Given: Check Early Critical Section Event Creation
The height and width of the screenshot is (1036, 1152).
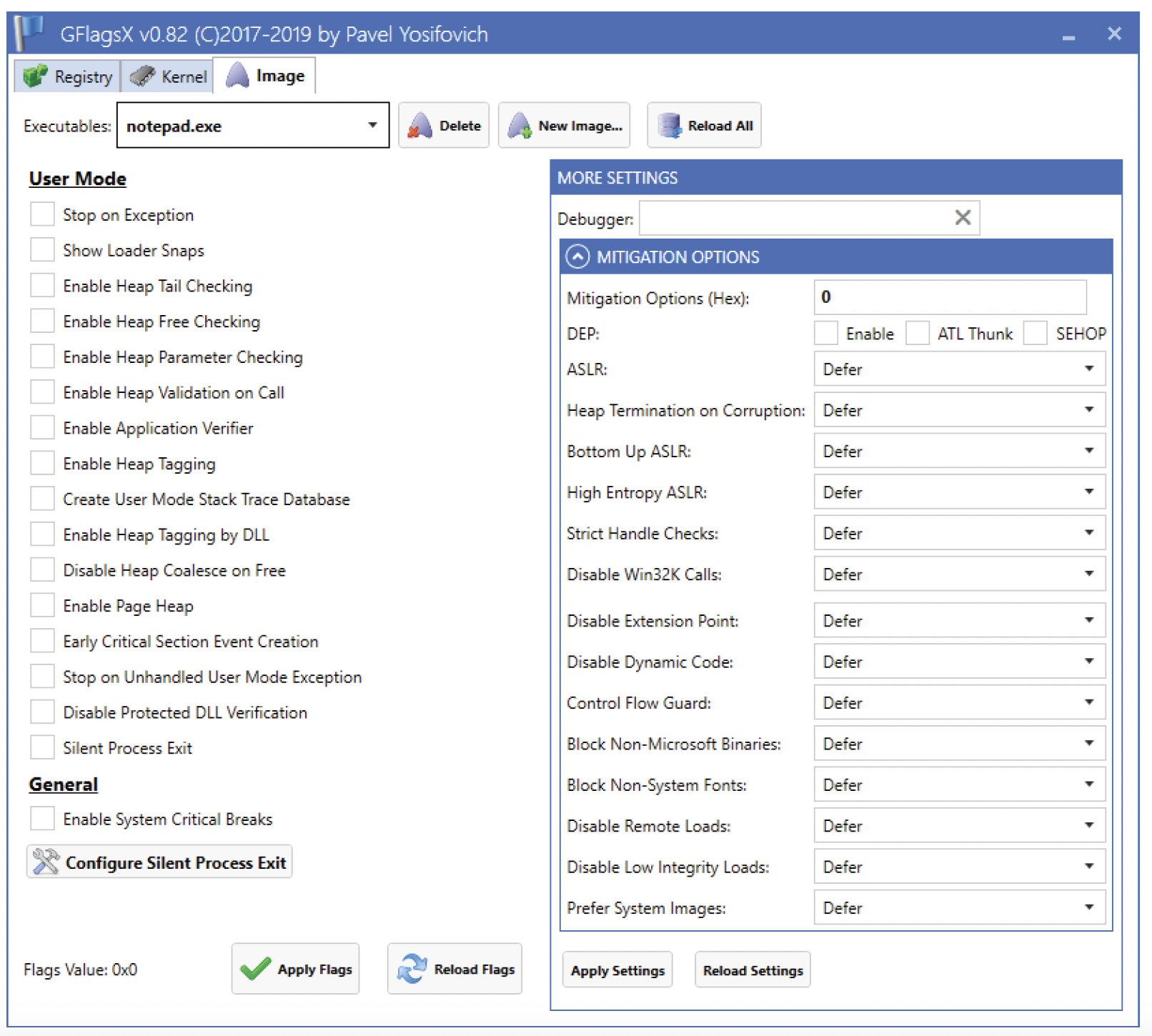Looking at the screenshot, I should click(42, 640).
